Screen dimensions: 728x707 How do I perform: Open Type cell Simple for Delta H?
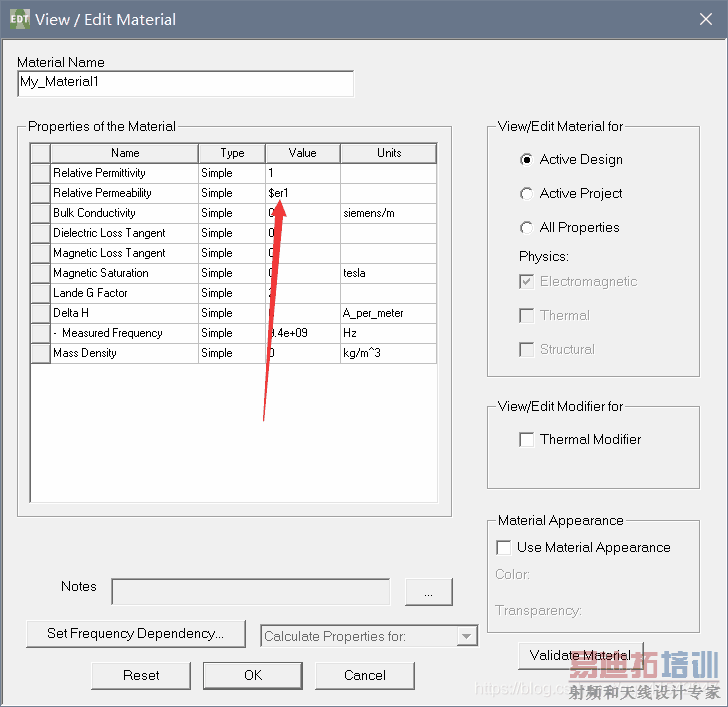(232, 313)
